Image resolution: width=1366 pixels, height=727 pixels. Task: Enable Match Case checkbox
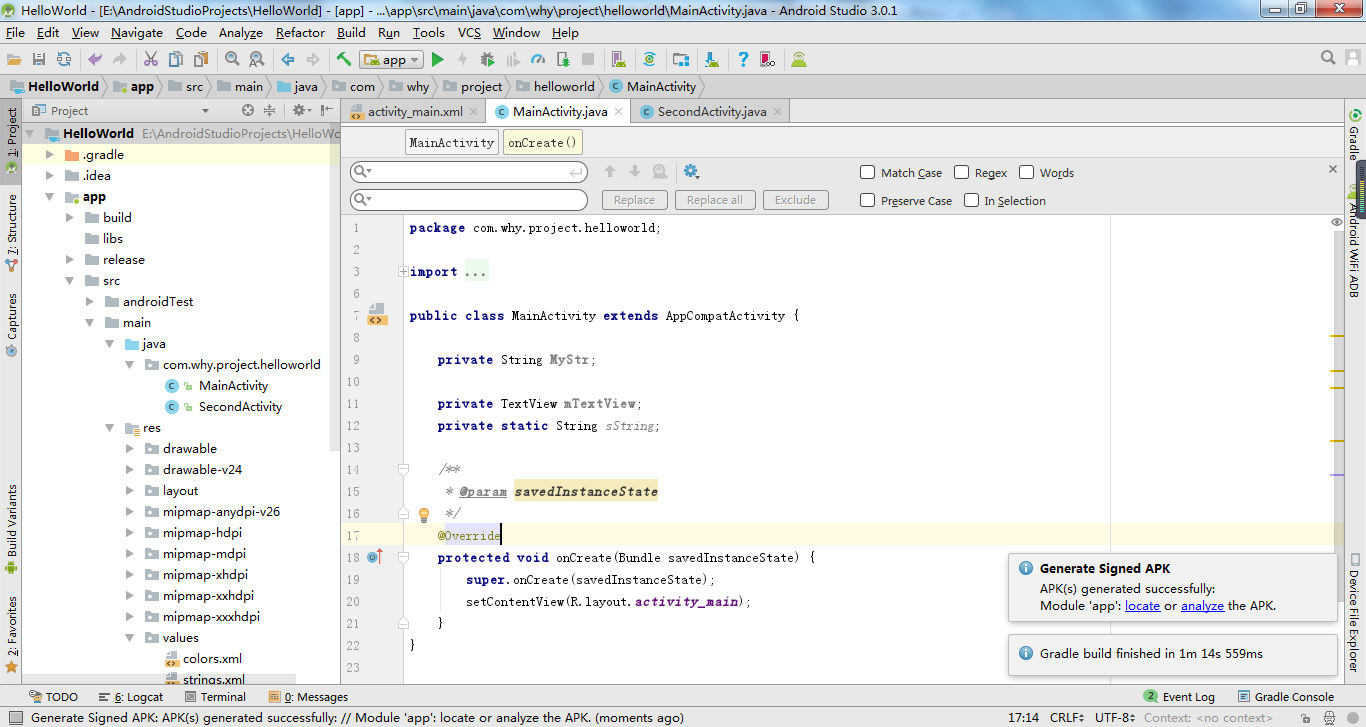(867, 172)
